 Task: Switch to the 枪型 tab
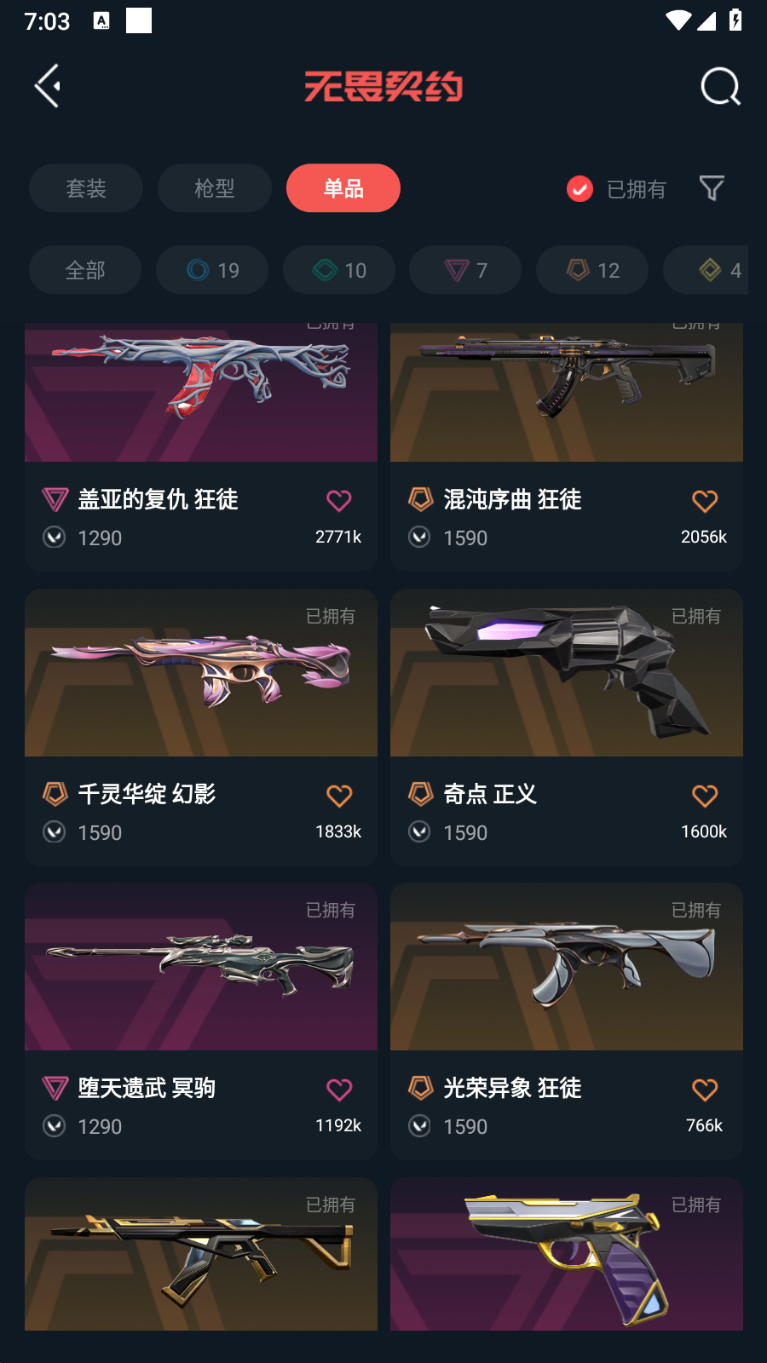[214, 188]
